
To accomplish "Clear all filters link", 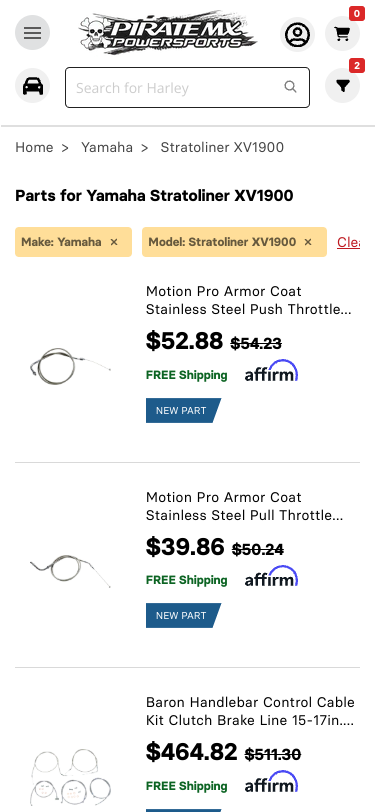I will (x=349, y=242).
